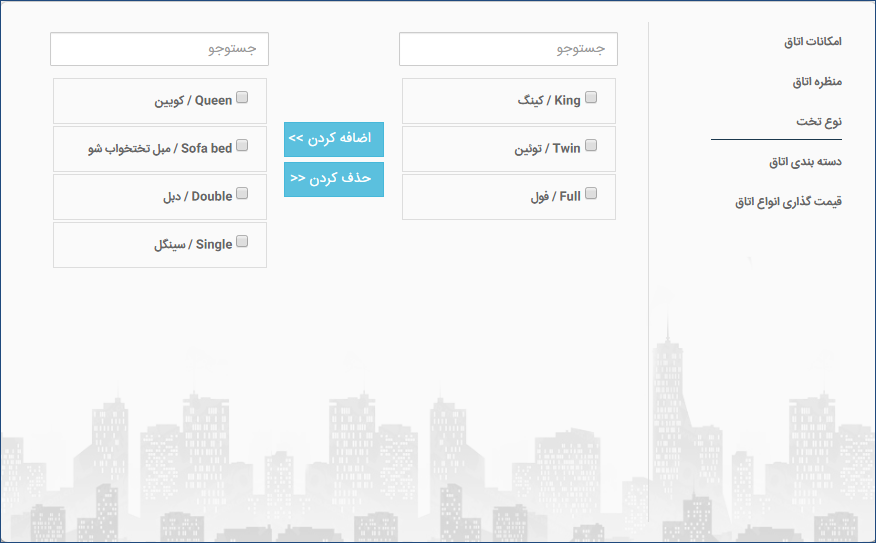Open the دسته بندی اتاق menu item
Screen dimensions: 876x543
[805, 162]
